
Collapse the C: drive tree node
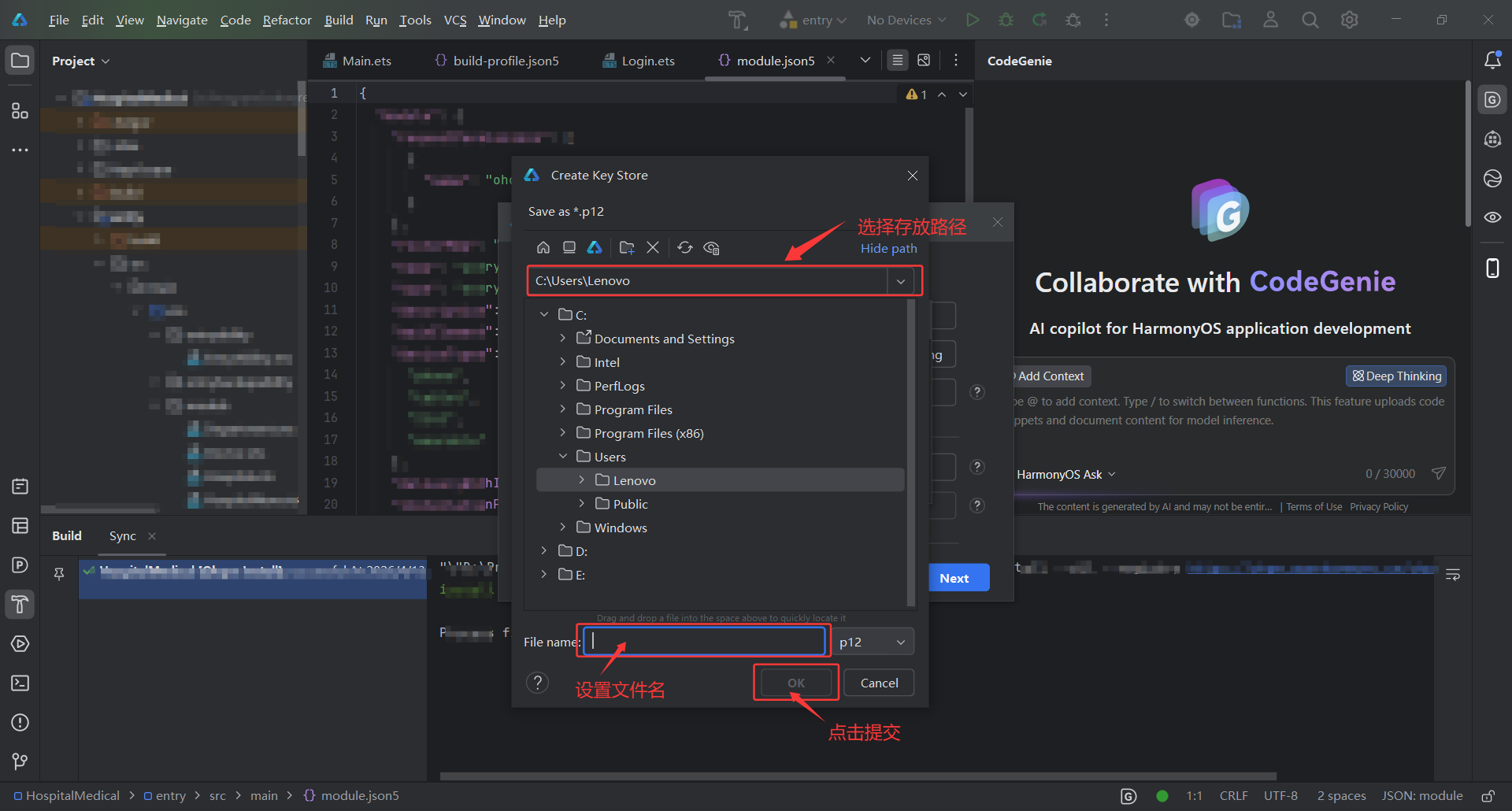544,314
